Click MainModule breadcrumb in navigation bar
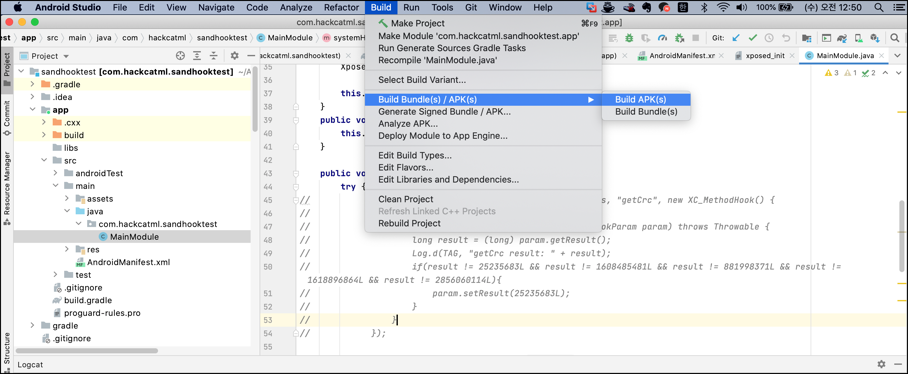The height and width of the screenshot is (374, 908). click(x=285, y=38)
